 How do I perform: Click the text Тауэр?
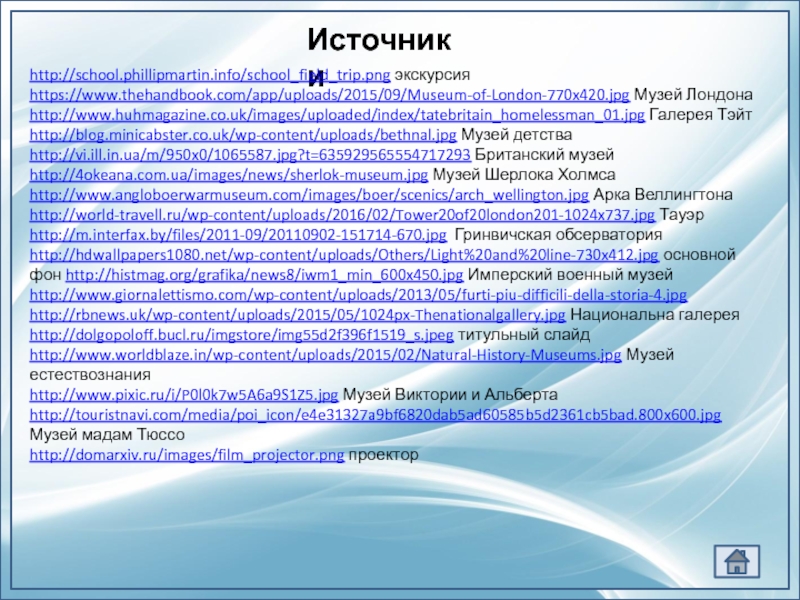682,215
